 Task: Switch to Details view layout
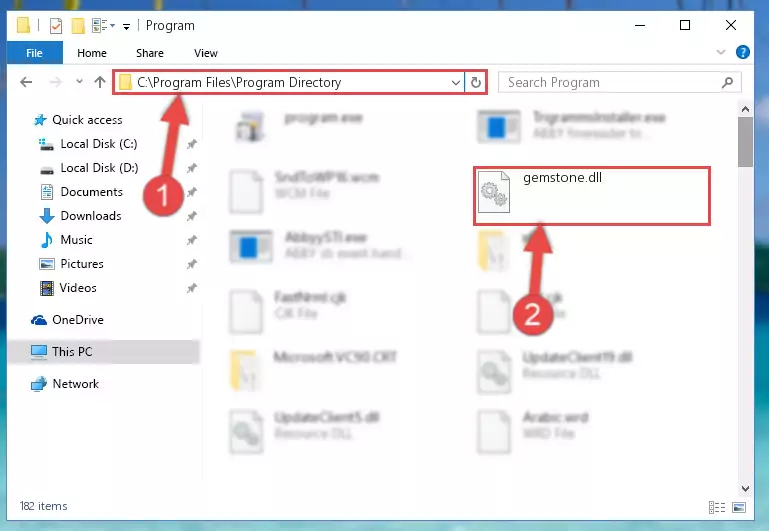click(717, 507)
